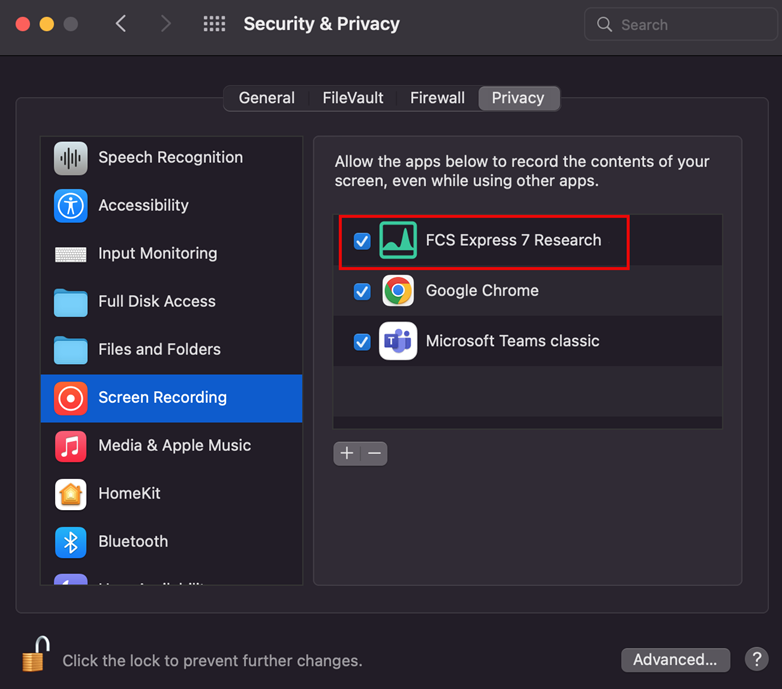Click the Media & Apple Music icon
The width and height of the screenshot is (782, 689).
(70, 446)
